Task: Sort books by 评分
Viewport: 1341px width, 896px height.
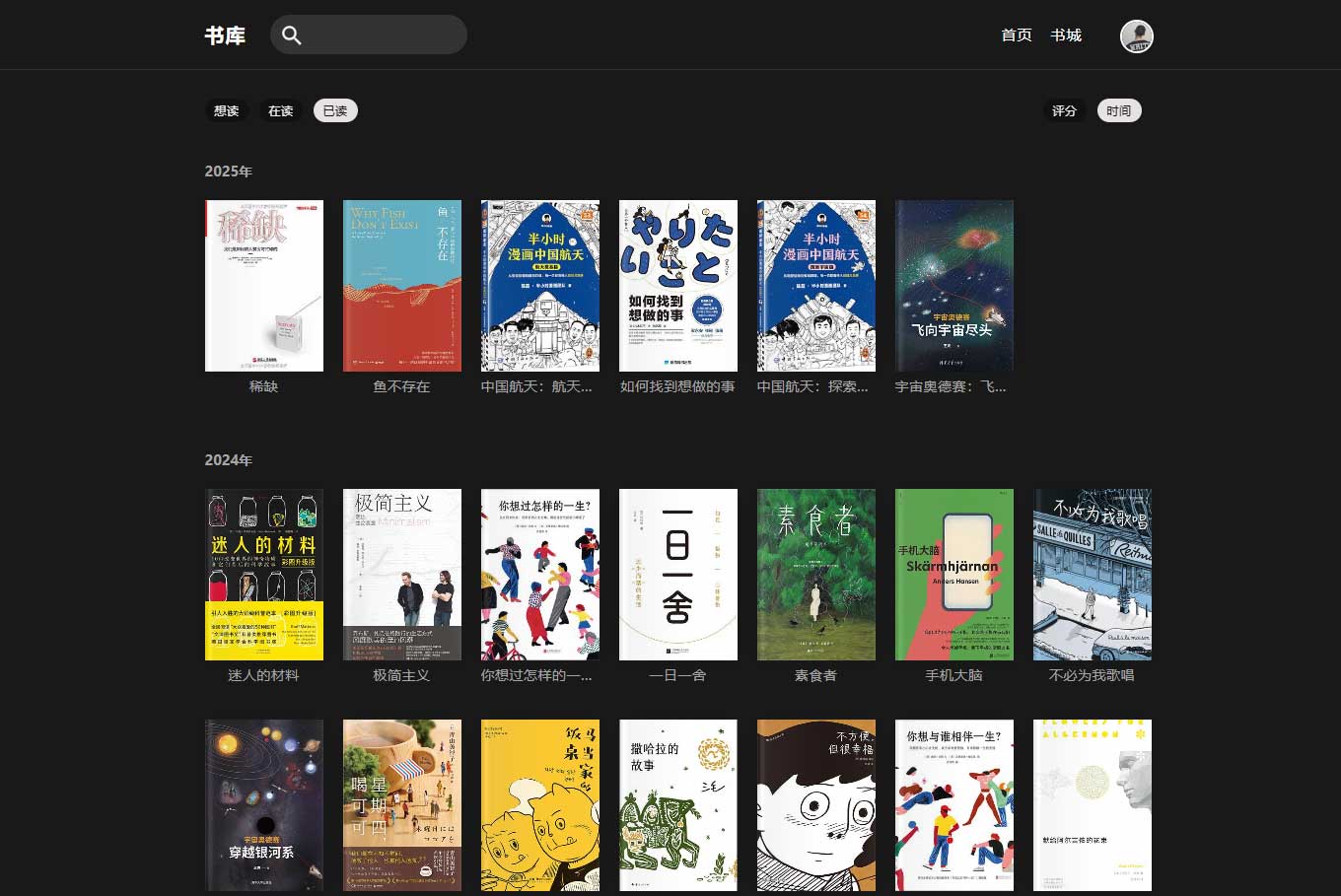Action: coord(1064,111)
